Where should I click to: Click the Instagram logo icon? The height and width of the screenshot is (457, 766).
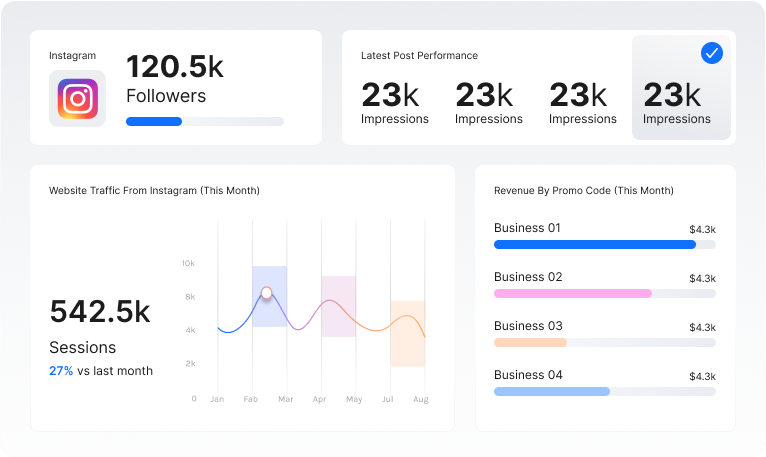click(78, 99)
